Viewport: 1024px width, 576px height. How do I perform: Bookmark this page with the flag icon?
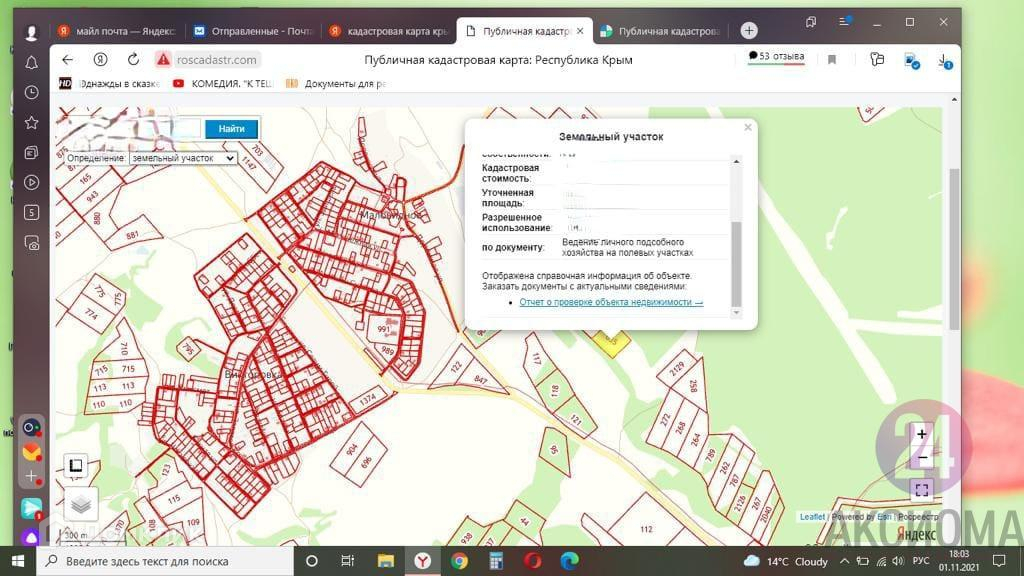[x=832, y=60]
